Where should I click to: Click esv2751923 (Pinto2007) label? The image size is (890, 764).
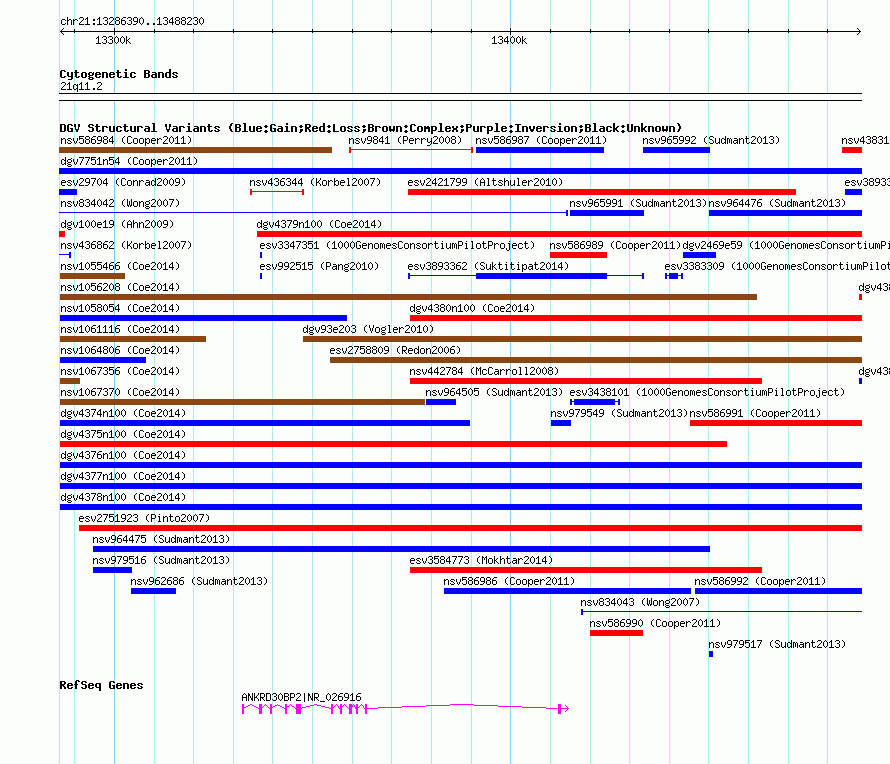(x=144, y=518)
